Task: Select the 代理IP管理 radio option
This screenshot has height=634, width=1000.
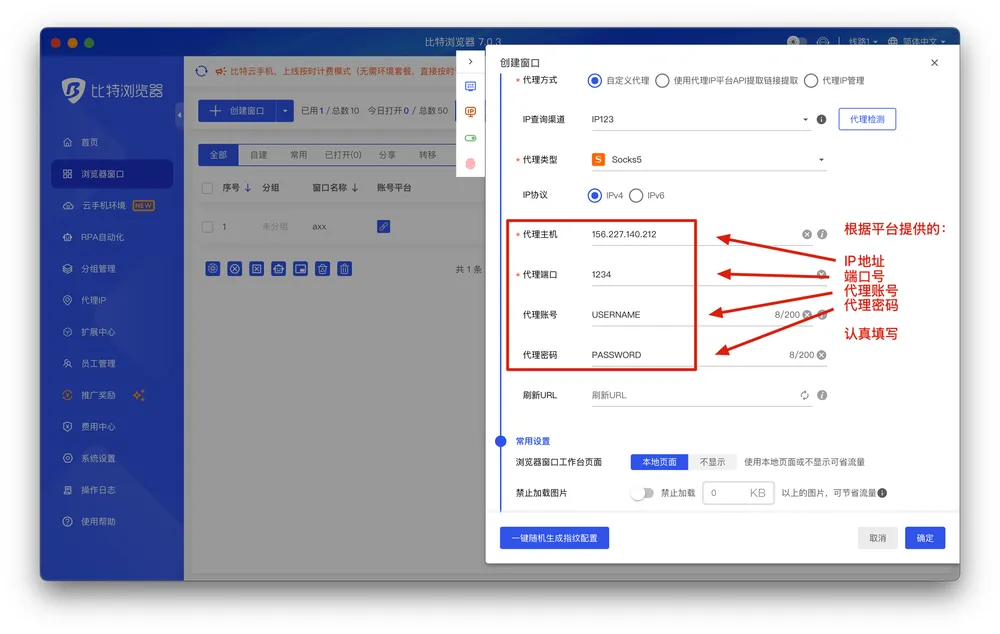Action: point(811,81)
